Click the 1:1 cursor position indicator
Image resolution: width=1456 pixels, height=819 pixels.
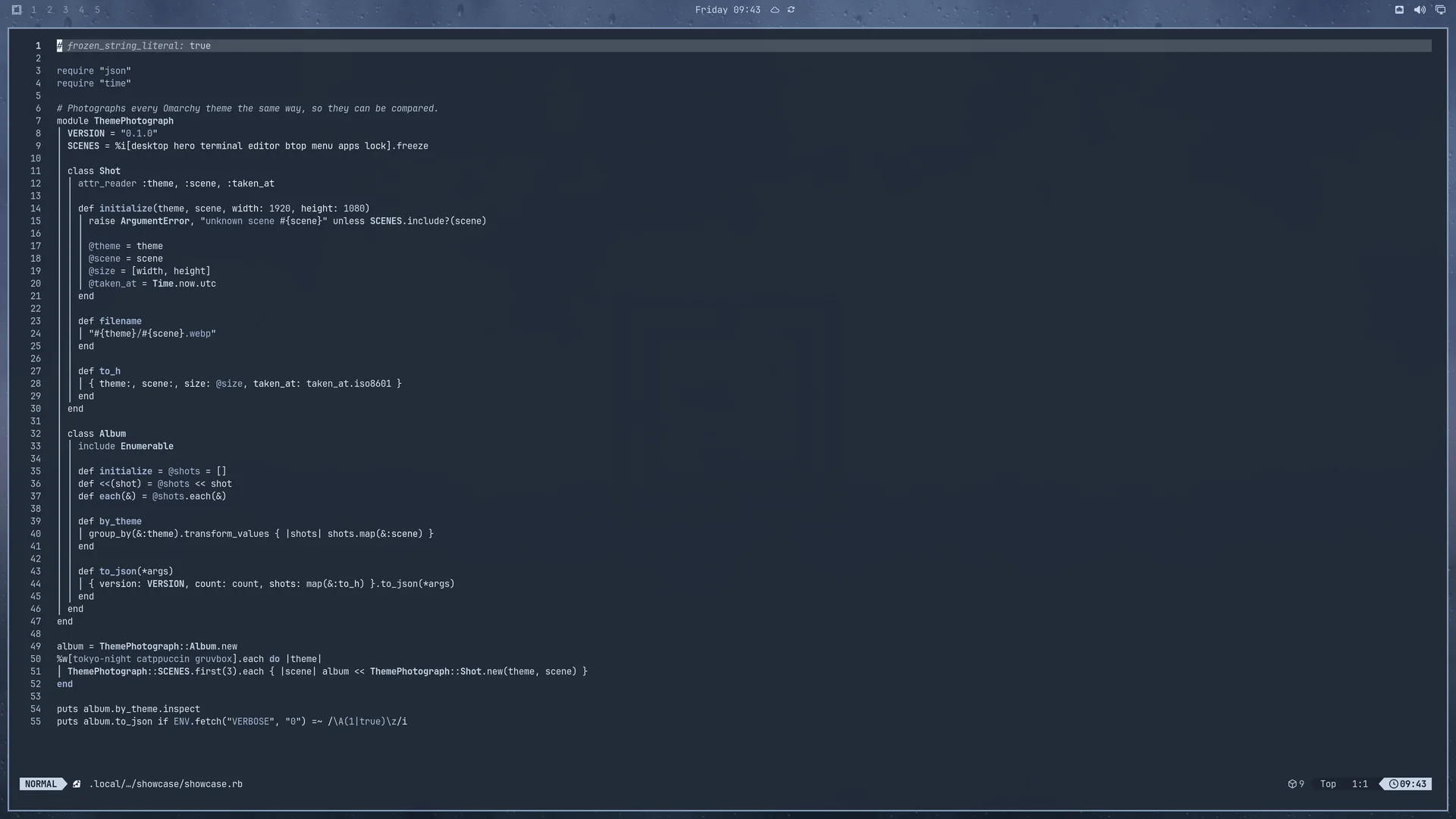pos(1360,784)
